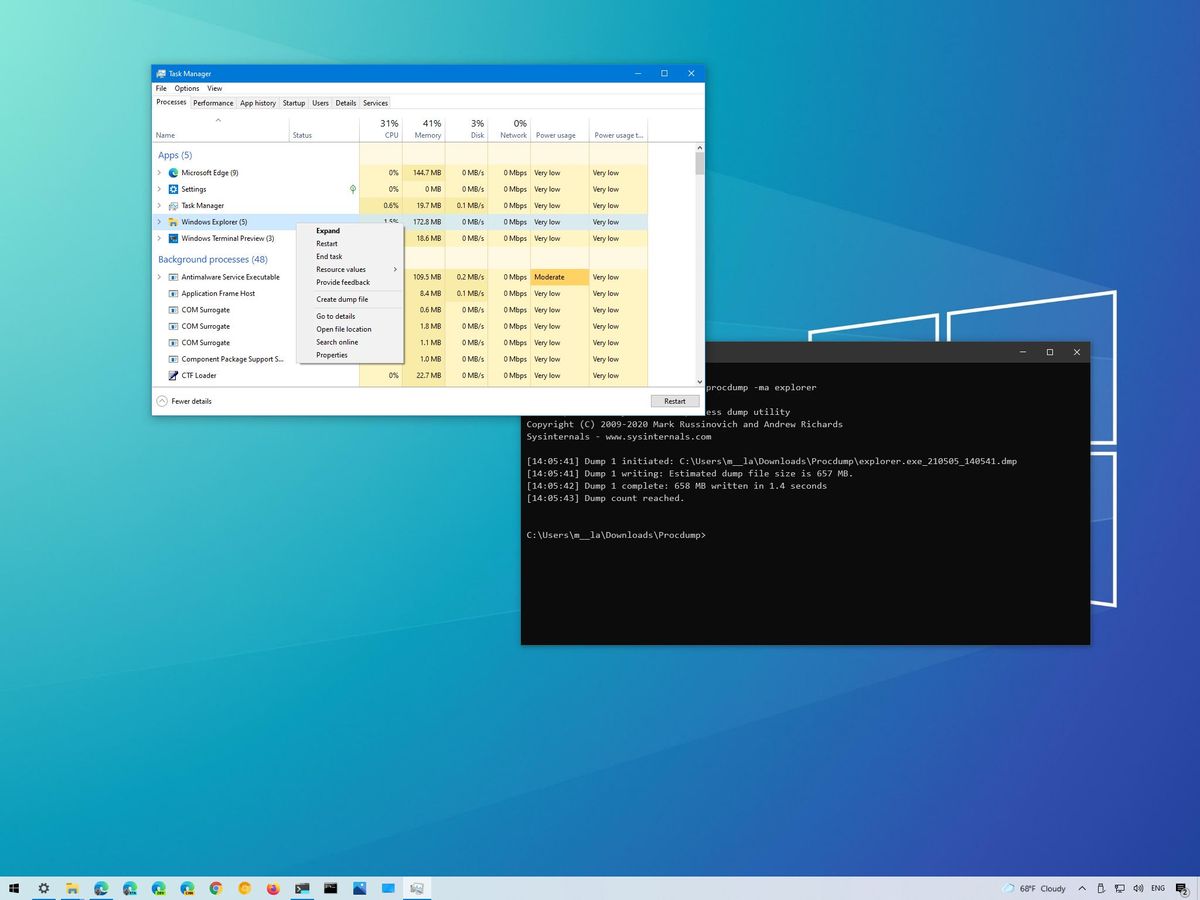Select the Windows Explorer process icon
Screen dimensions: 1200x900
pyautogui.click(x=172, y=222)
